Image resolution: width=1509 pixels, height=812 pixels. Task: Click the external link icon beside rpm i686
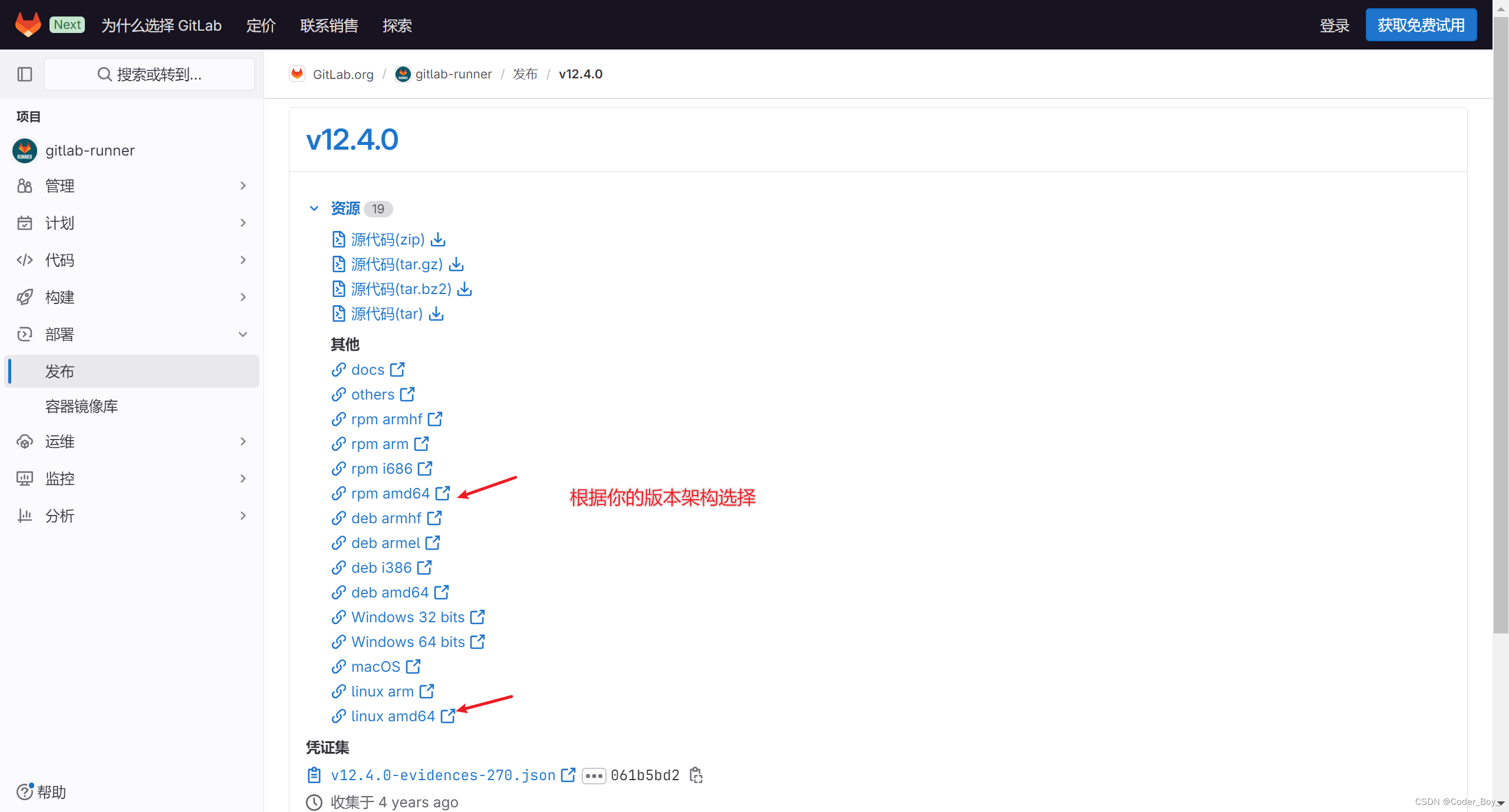[425, 468]
